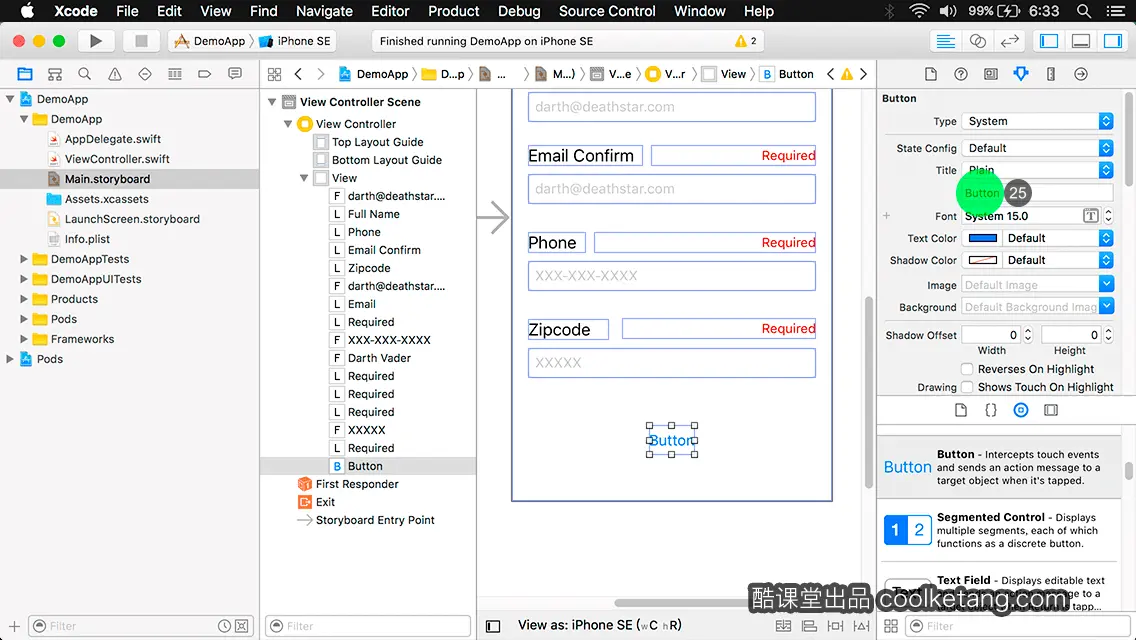Choose the iPhone SE run destination
1136x640 pixels.
[296, 41]
